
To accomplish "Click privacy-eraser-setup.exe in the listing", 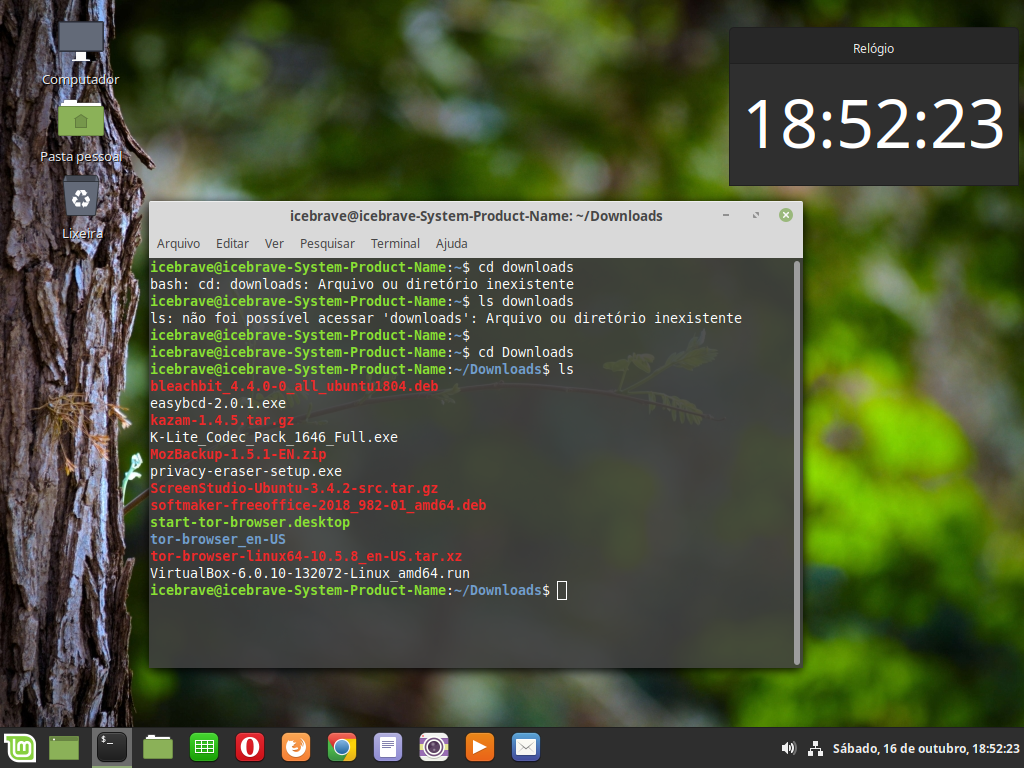I will point(246,471).
